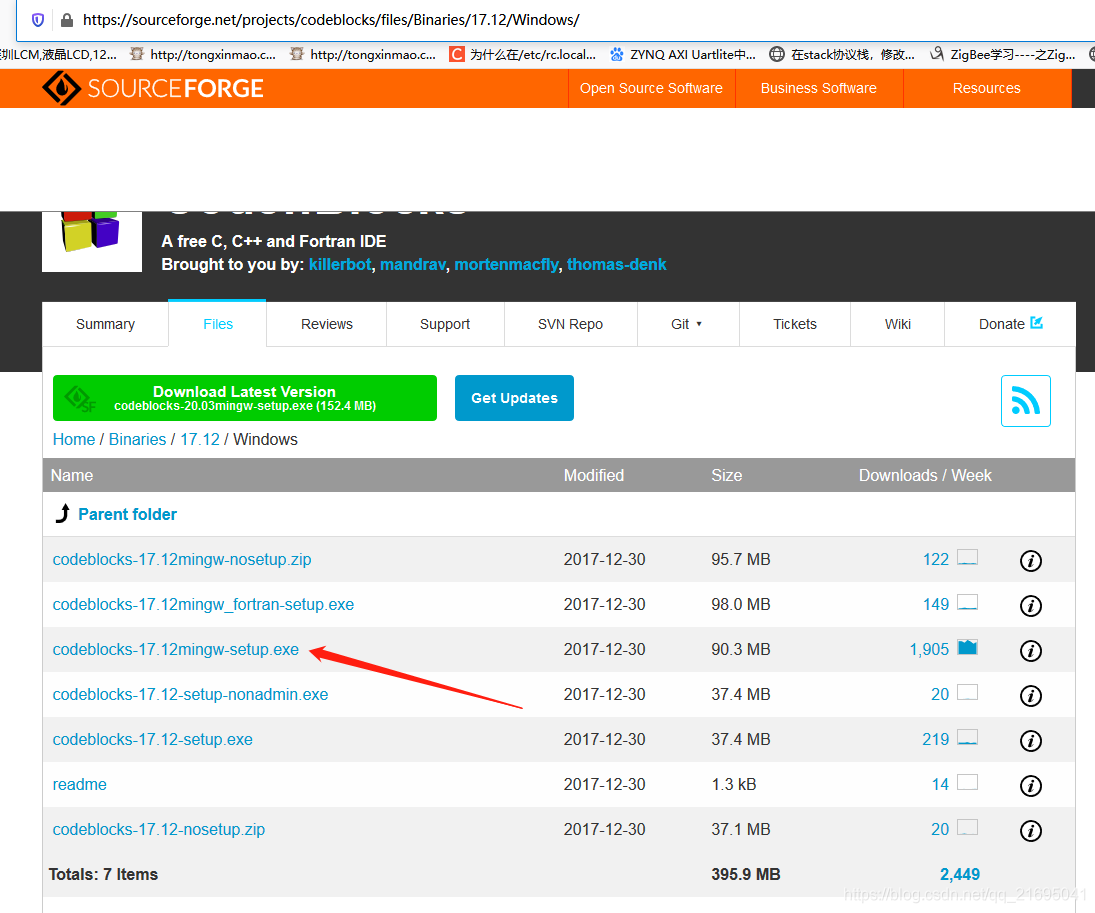Image resolution: width=1095 pixels, height=913 pixels.
Task: Open info icon for codeblocks-17.12-nosetup.zip
Action: pos(1031,831)
